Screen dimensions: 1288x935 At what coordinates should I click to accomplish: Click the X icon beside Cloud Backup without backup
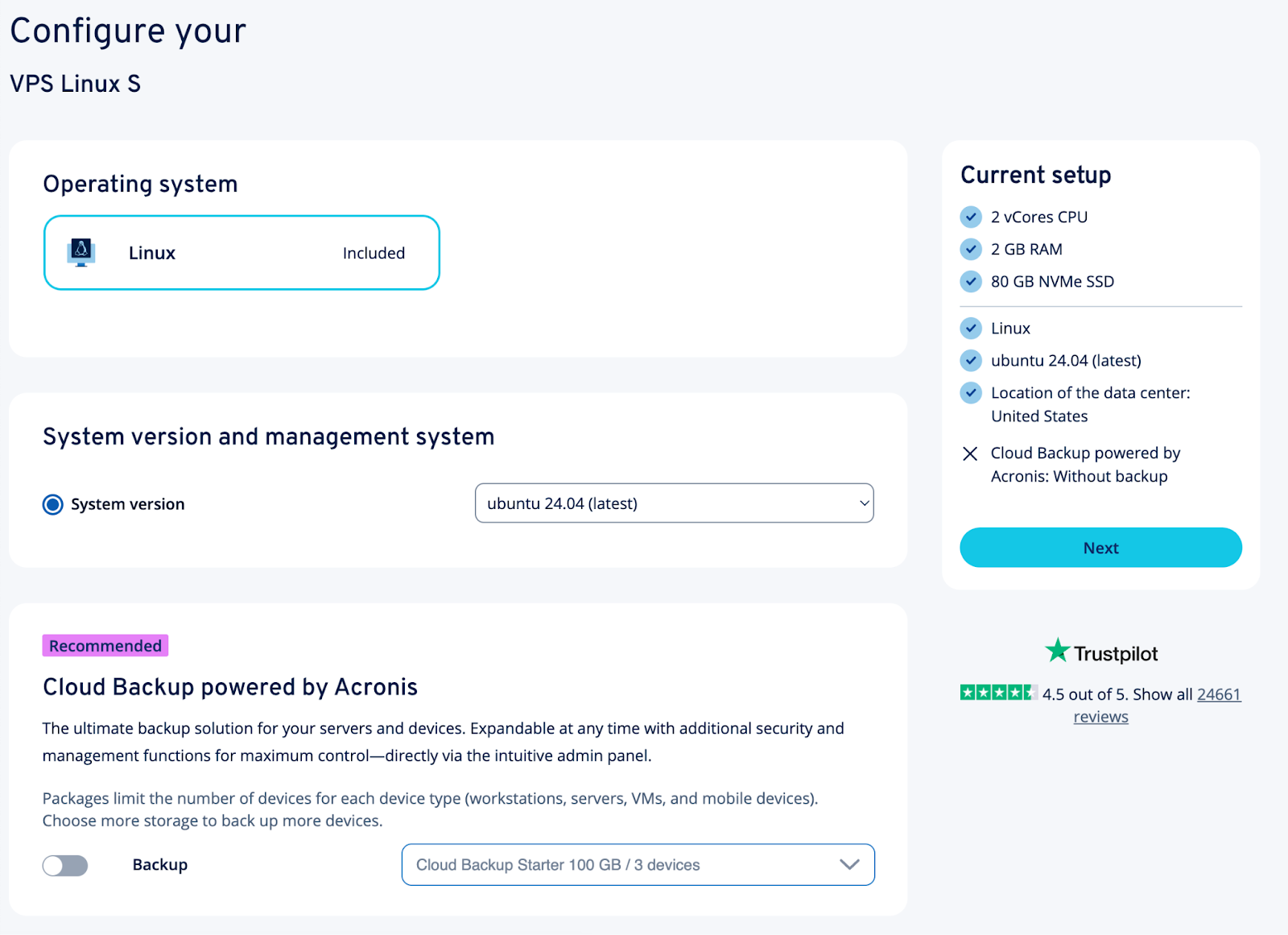coord(971,454)
